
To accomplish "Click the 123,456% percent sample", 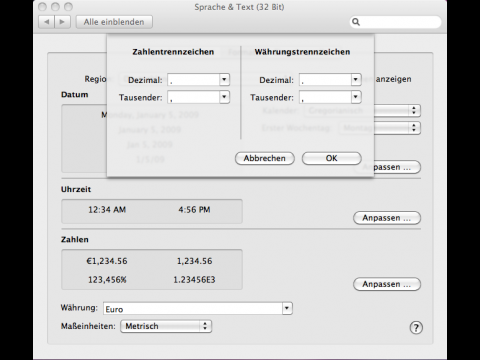I will [x=107, y=280].
